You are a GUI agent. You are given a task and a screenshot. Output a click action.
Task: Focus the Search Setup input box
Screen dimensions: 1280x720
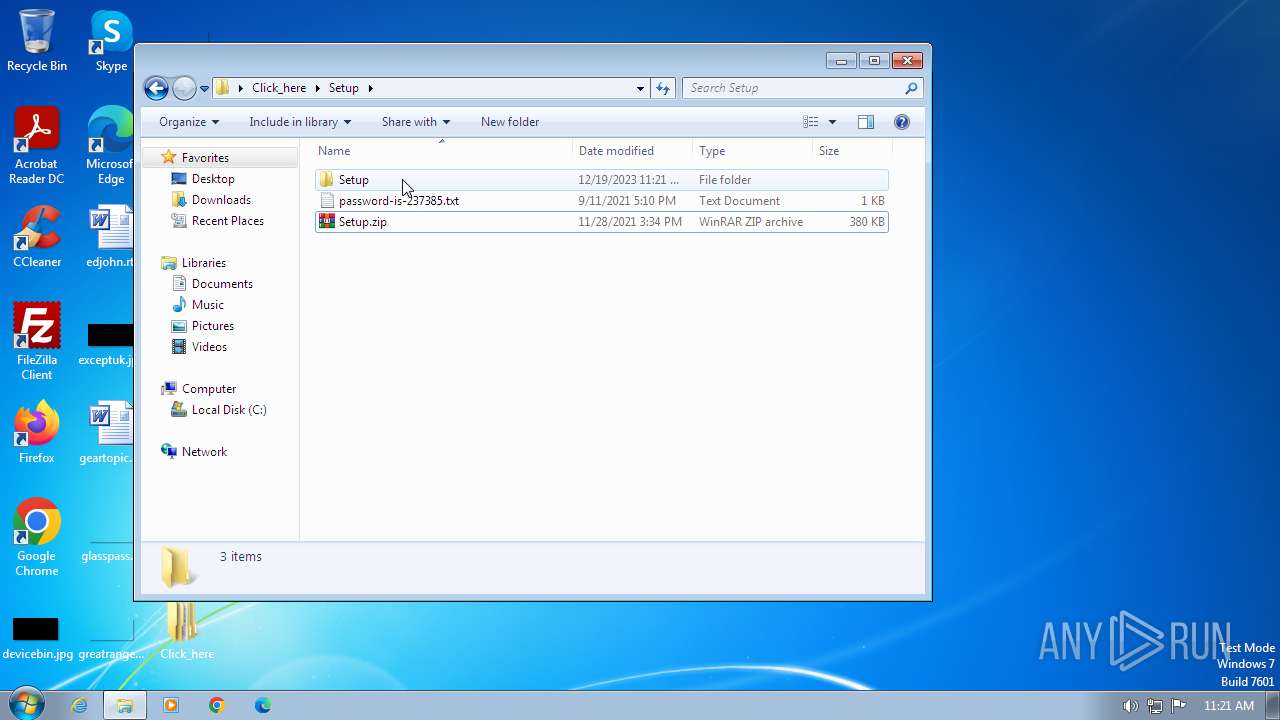795,88
